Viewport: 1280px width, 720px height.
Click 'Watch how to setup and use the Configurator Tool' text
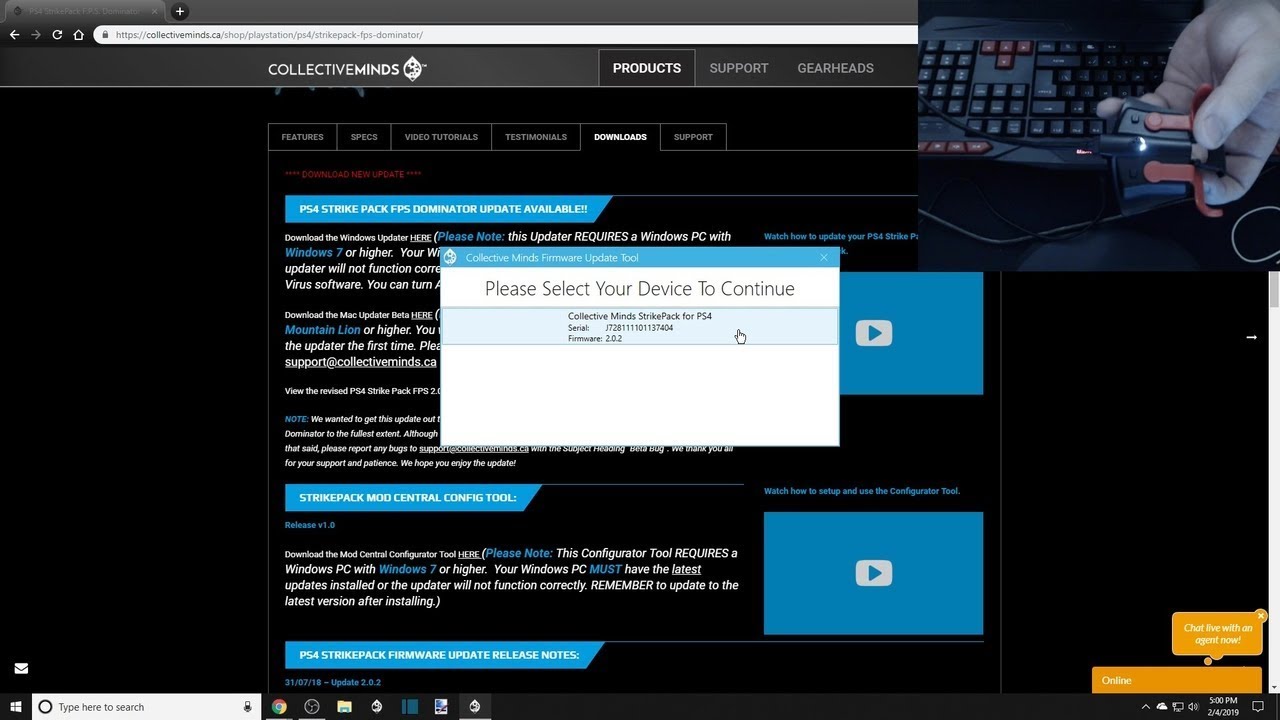click(x=862, y=491)
